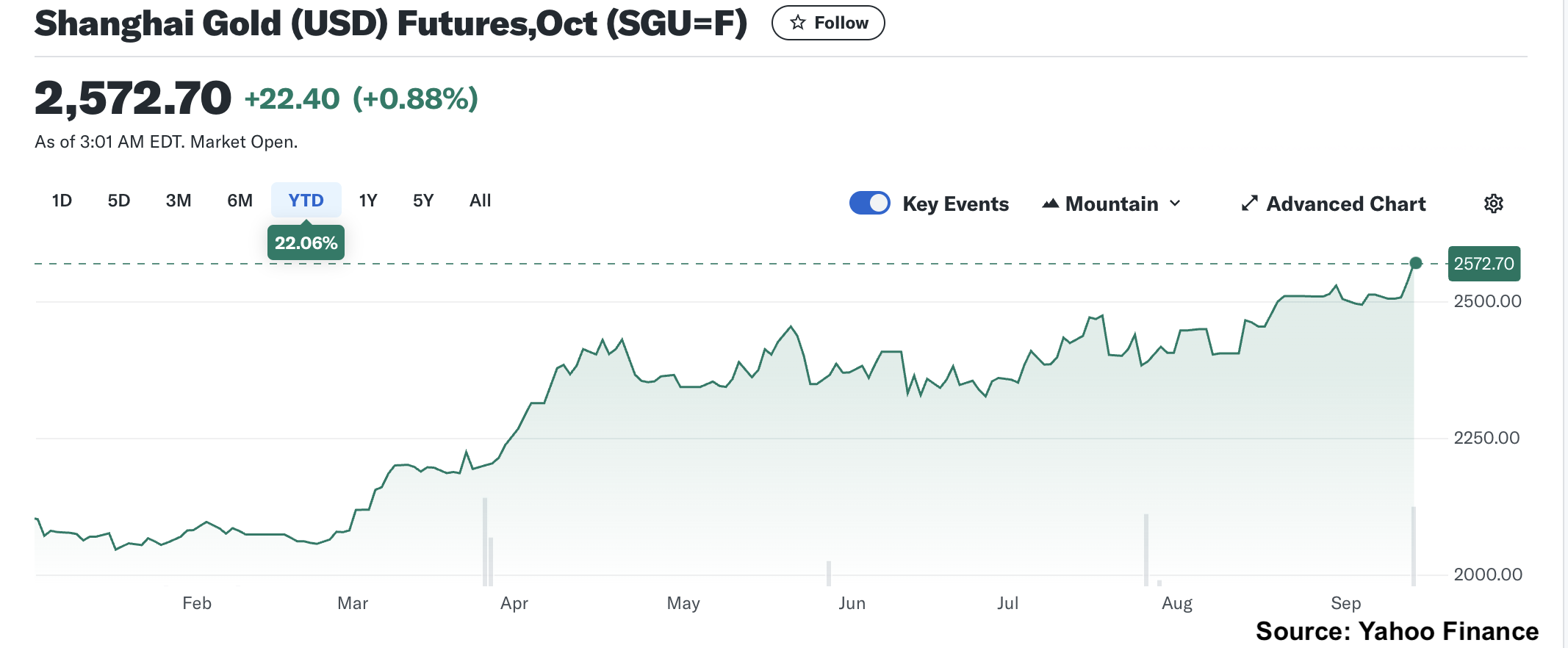This screenshot has width=1568, height=648.
Task: Show the 5Y time range
Action: (x=423, y=201)
